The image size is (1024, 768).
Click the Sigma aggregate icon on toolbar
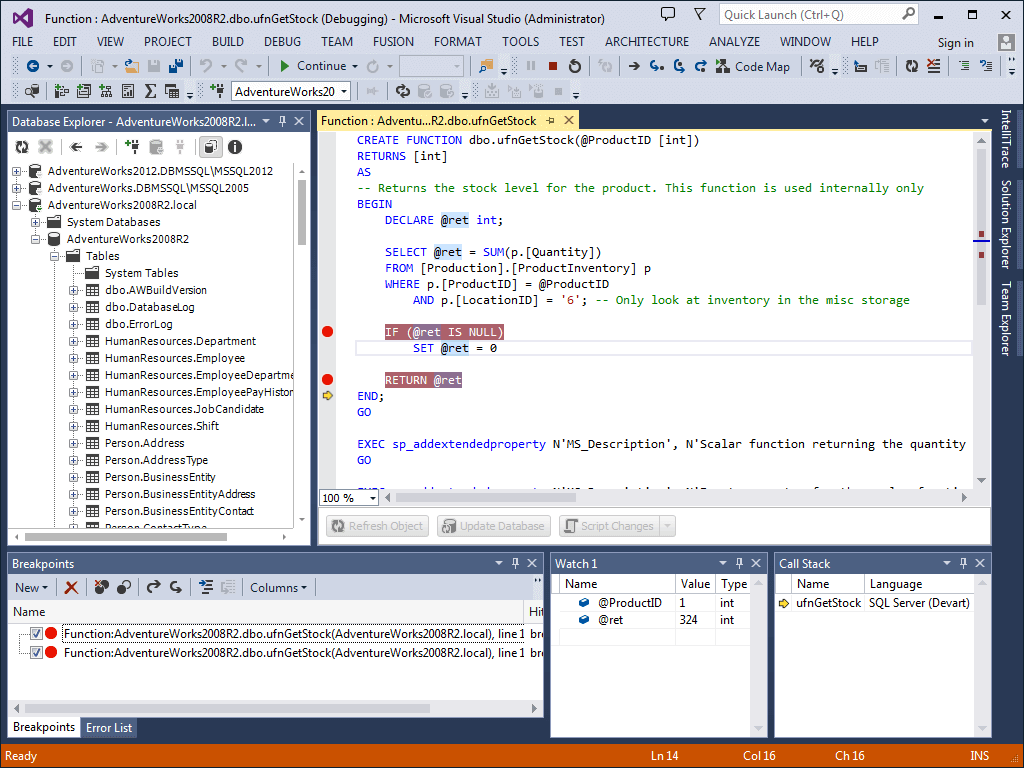pyautogui.click(x=150, y=91)
